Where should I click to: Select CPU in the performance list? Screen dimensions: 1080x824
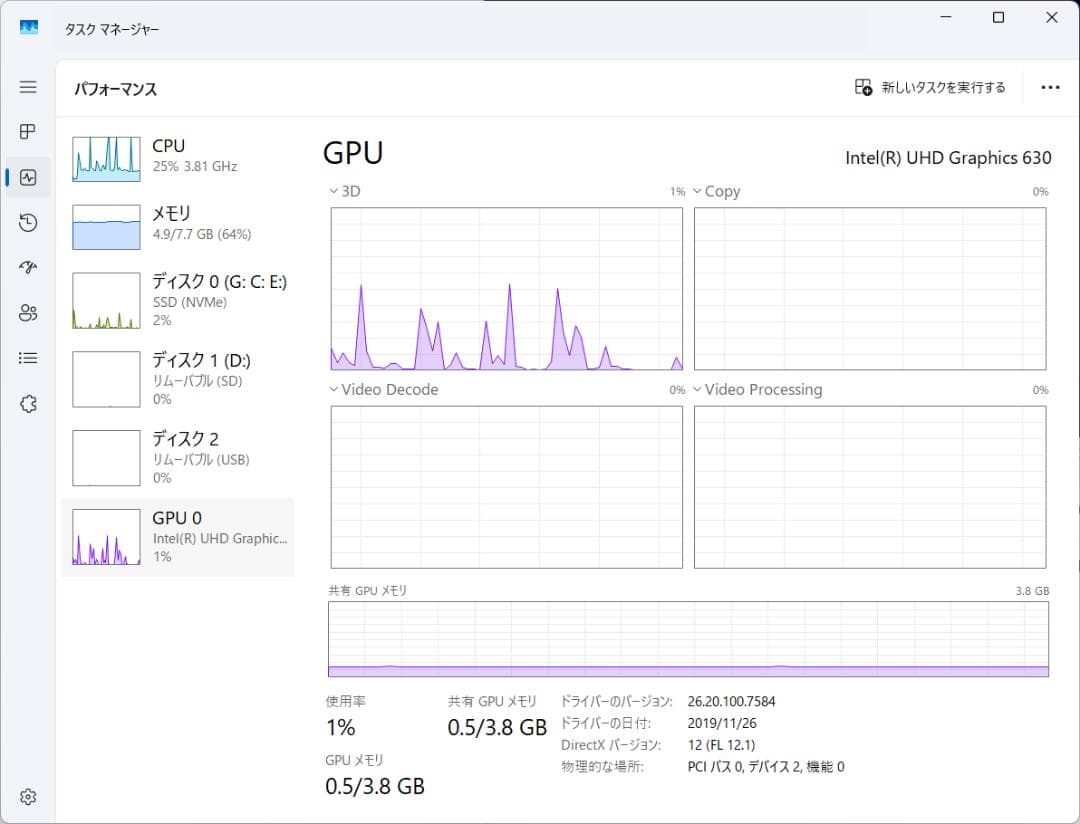(x=178, y=156)
